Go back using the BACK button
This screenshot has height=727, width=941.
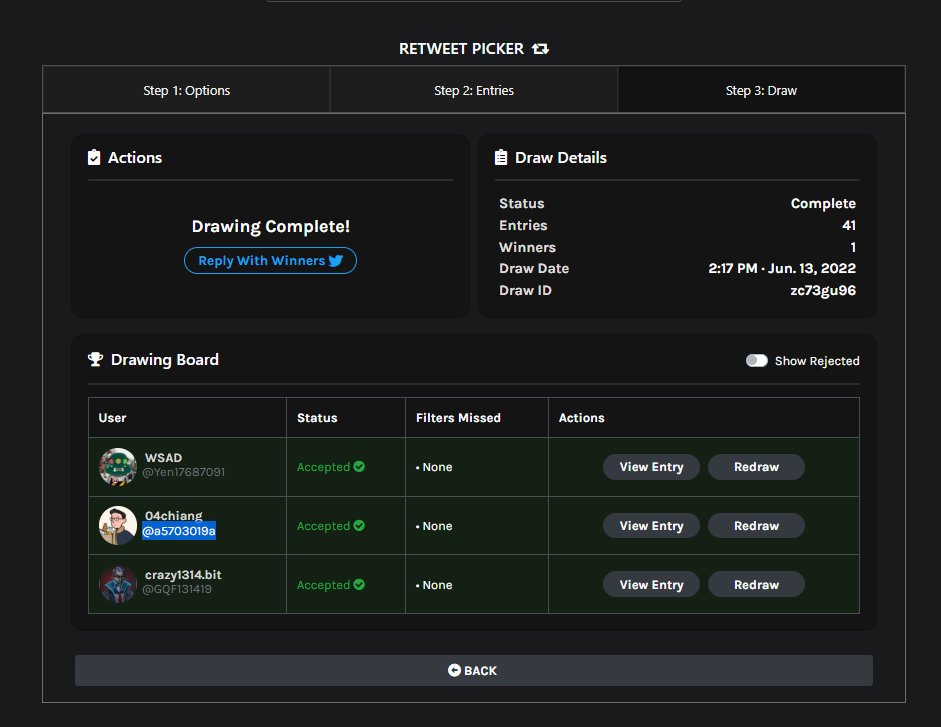coord(474,670)
